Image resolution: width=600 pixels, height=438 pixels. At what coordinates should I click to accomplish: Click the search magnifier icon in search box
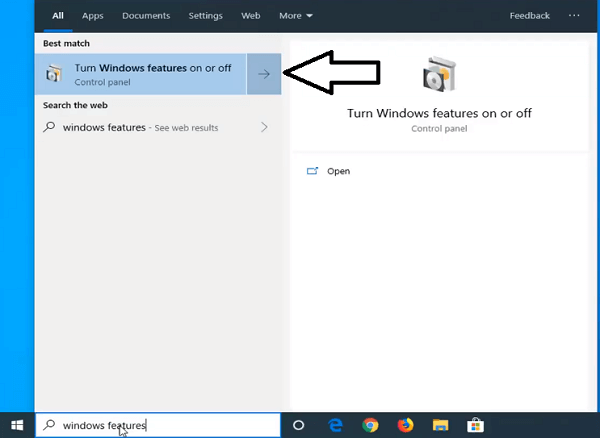click(x=49, y=425)
